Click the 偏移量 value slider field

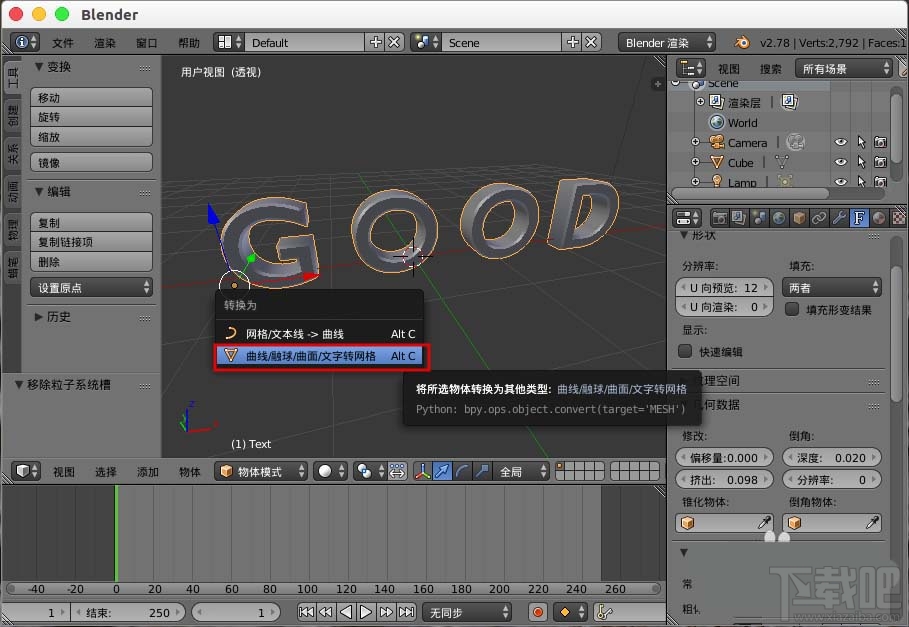(x=724, y=457)
